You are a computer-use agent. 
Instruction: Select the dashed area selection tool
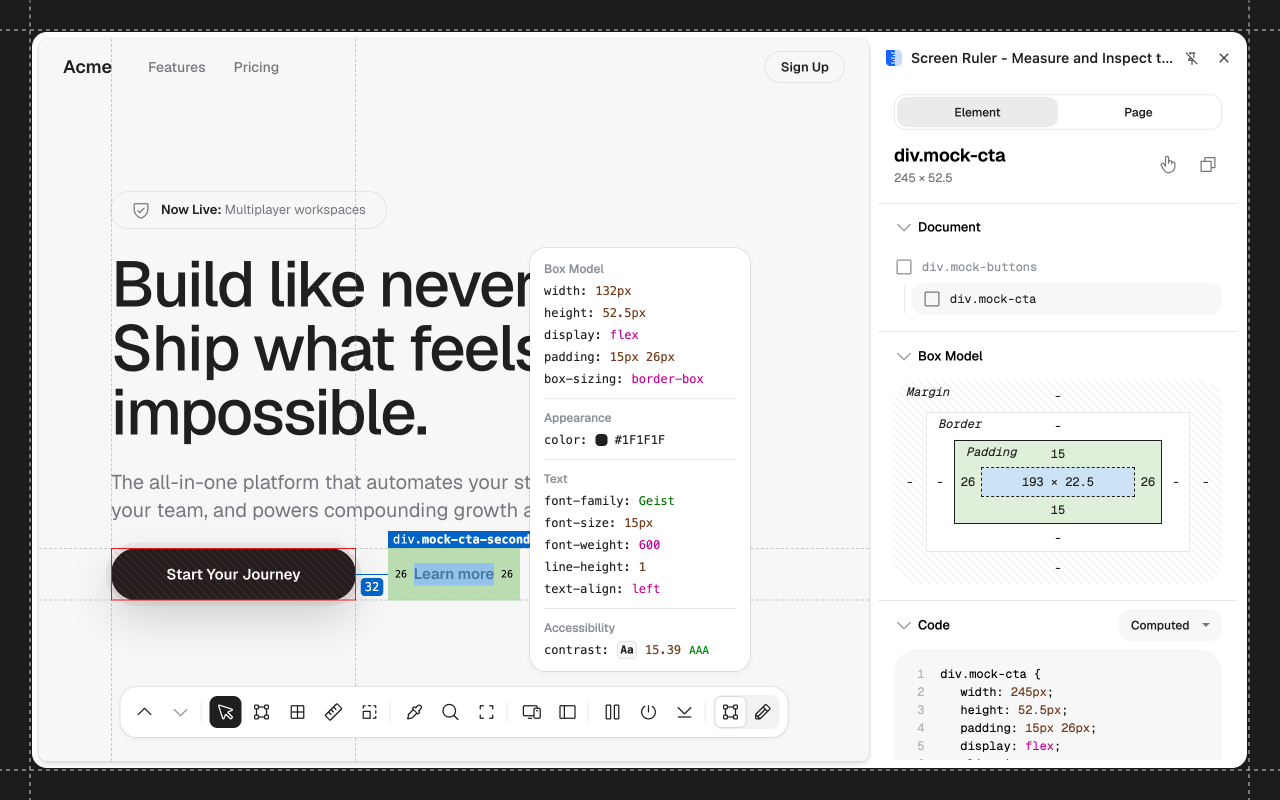369,712
